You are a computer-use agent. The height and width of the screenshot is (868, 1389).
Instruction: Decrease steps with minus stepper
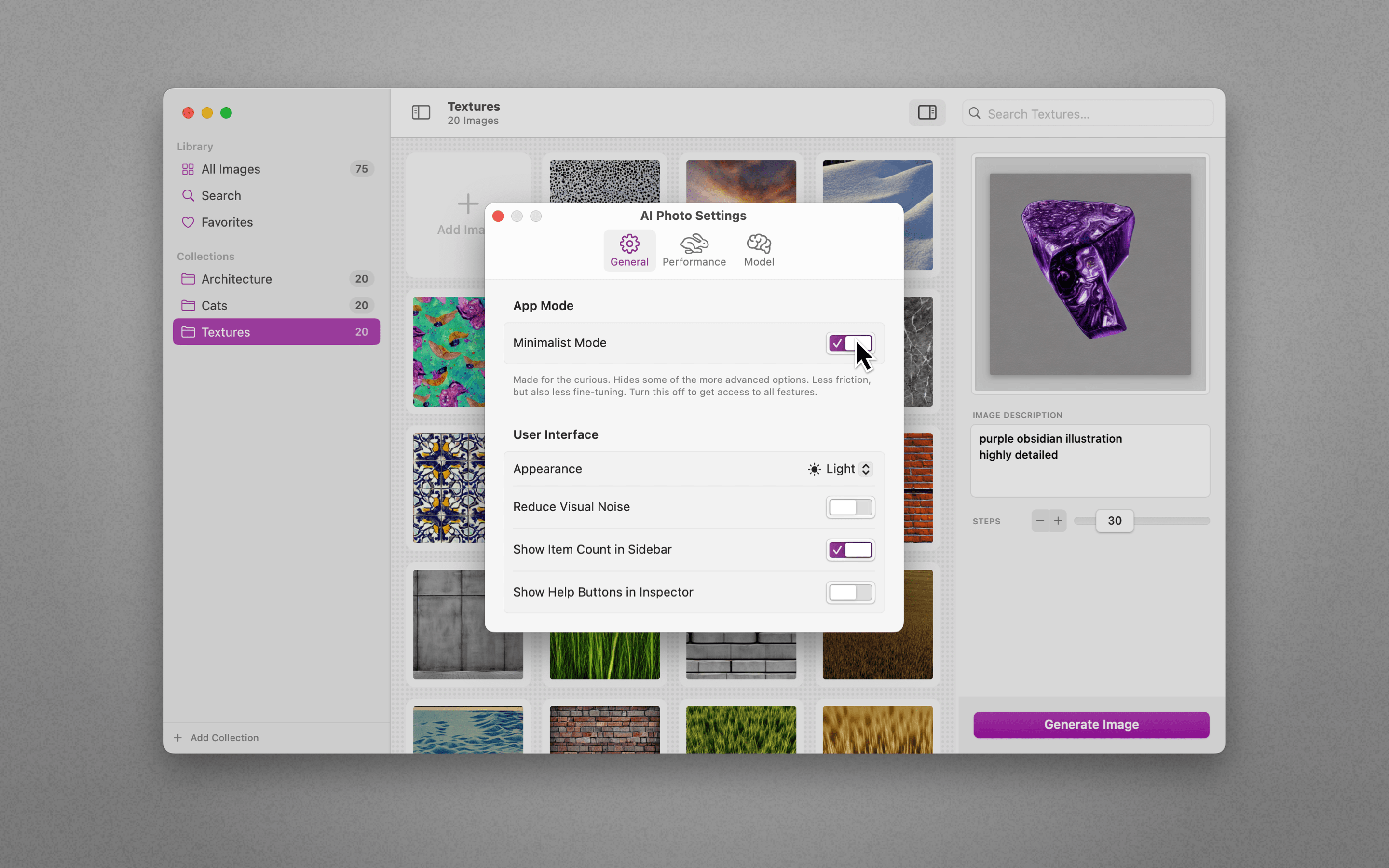[x=1039, y=521]
